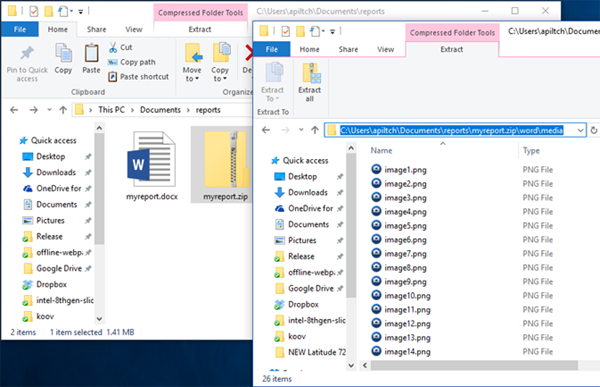Viewport: 600px width, 387px height.
Task: Expand the address bar history dropdown
Action: pos(580,131)
